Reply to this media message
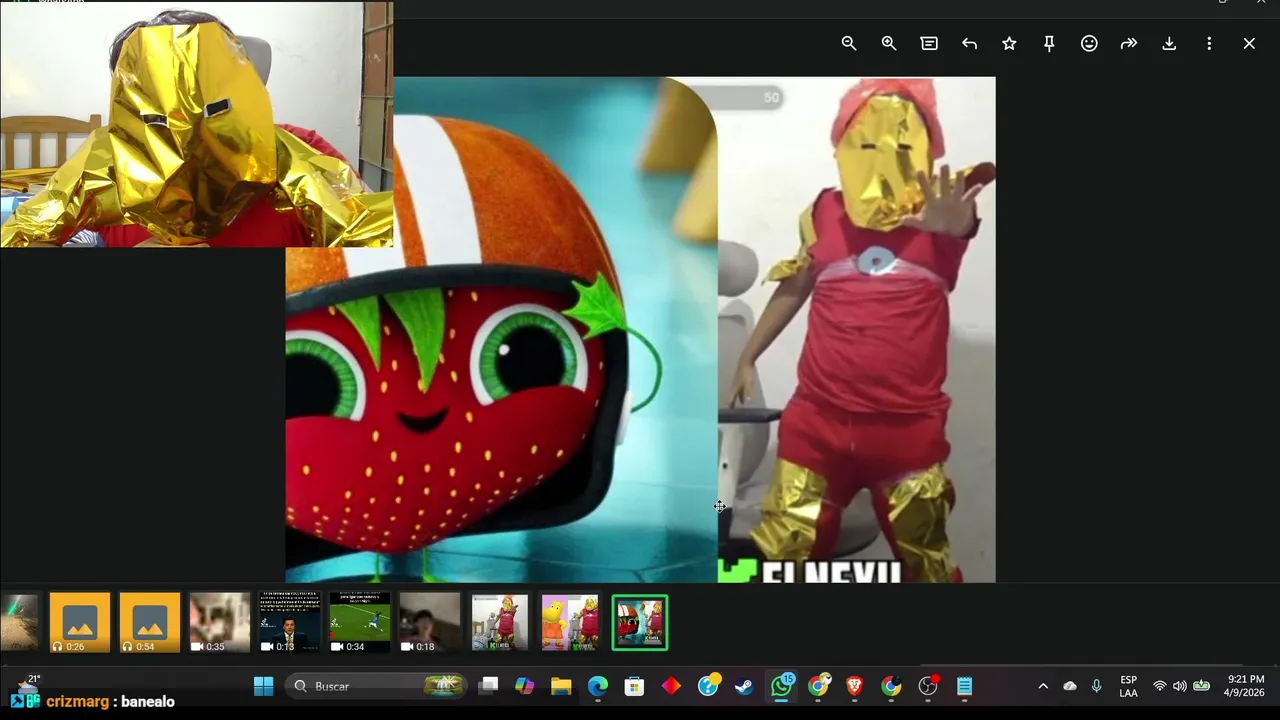Screen dimensions: 1280x720 coord(969,44)
